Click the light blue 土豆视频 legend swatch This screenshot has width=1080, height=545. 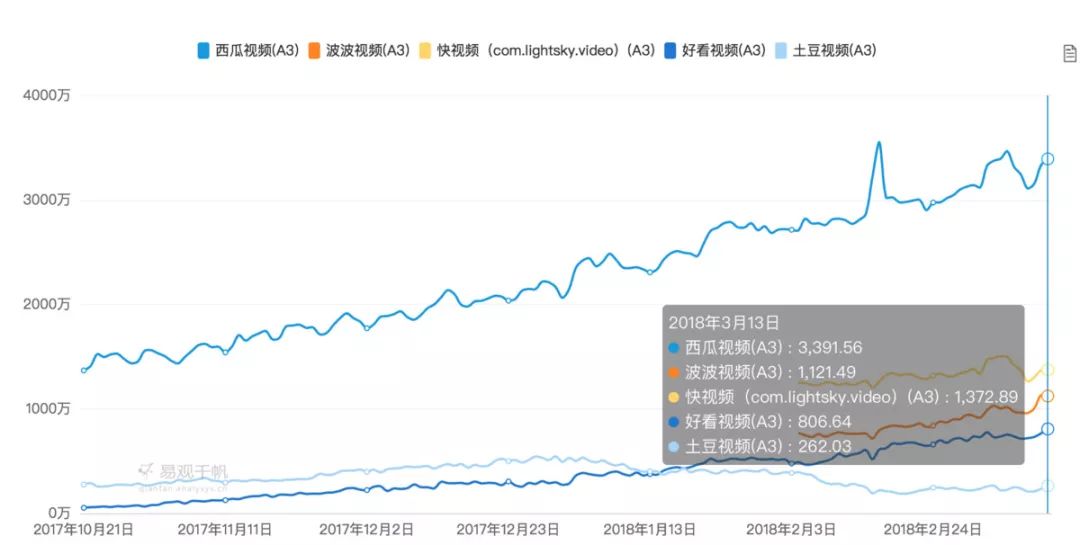781,50
